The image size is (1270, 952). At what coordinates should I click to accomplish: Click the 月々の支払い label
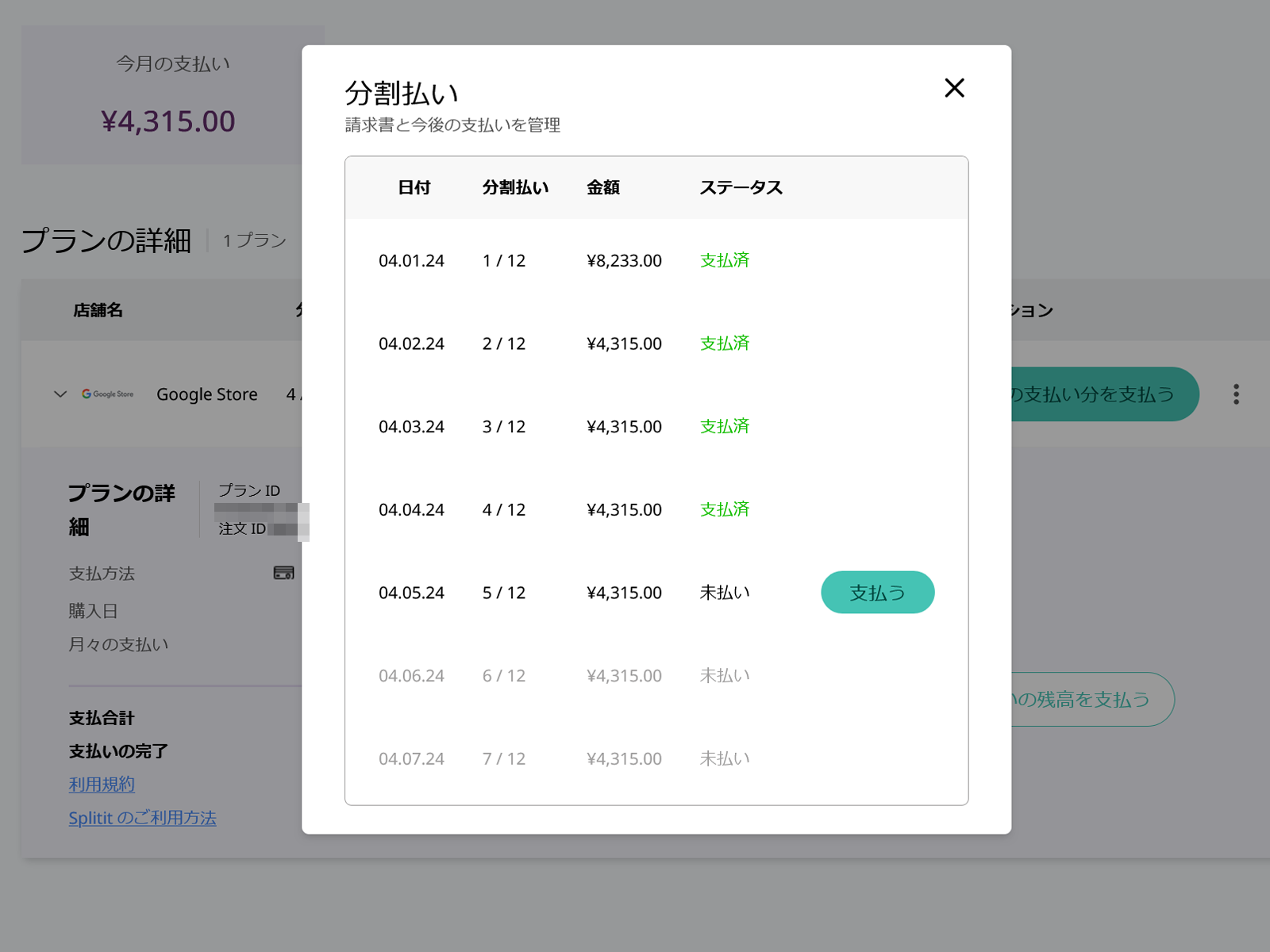(x=119, y=644)
